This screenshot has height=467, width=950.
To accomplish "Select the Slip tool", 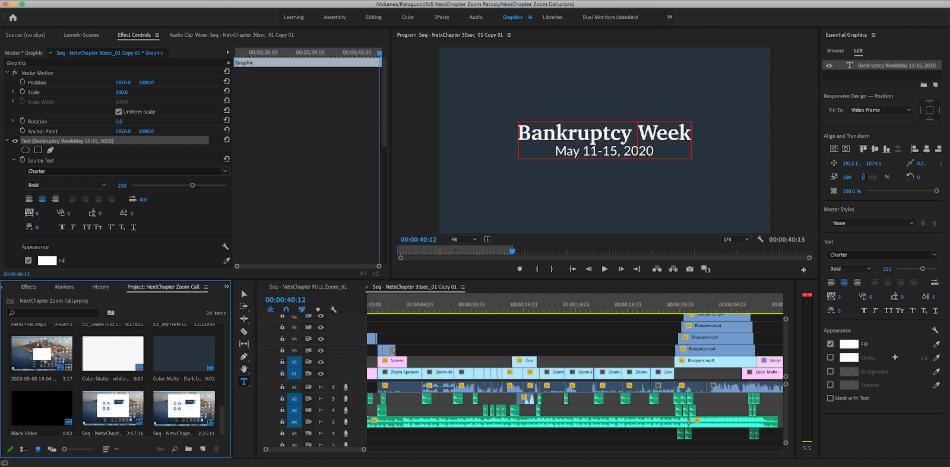I will (x=244, y=343).
